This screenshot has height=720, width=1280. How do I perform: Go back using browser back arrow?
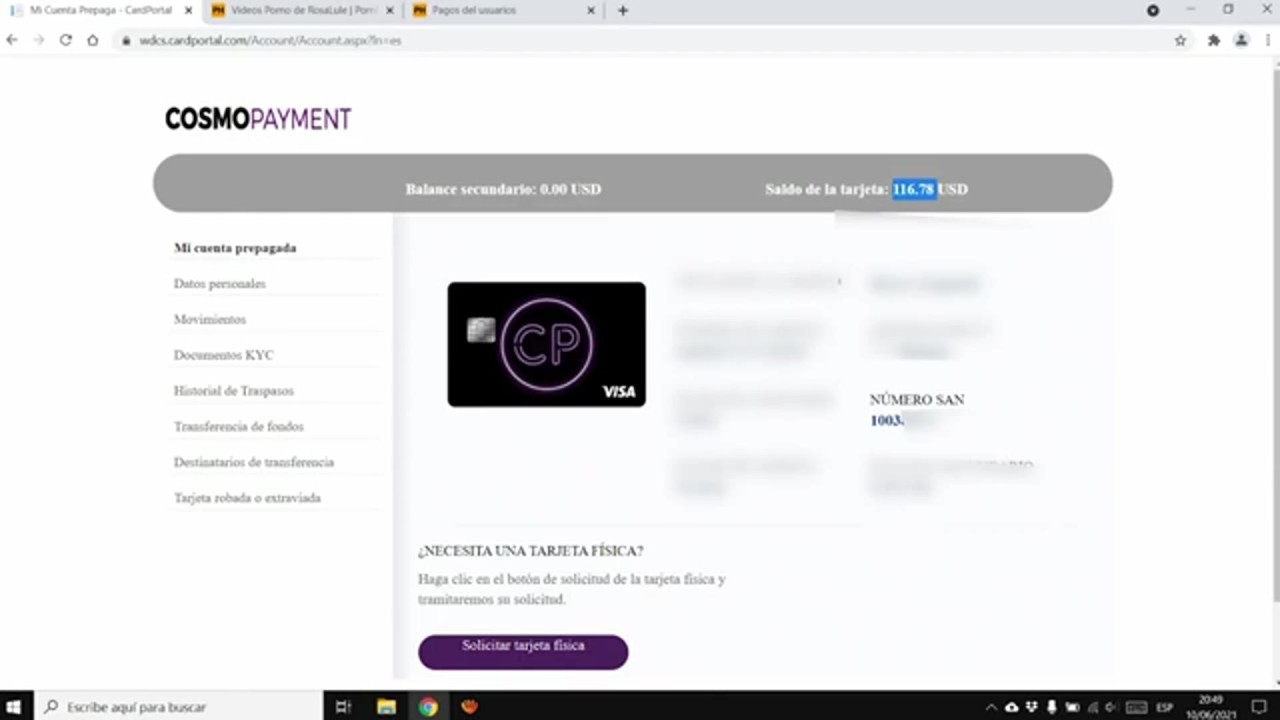coord(12,40)
